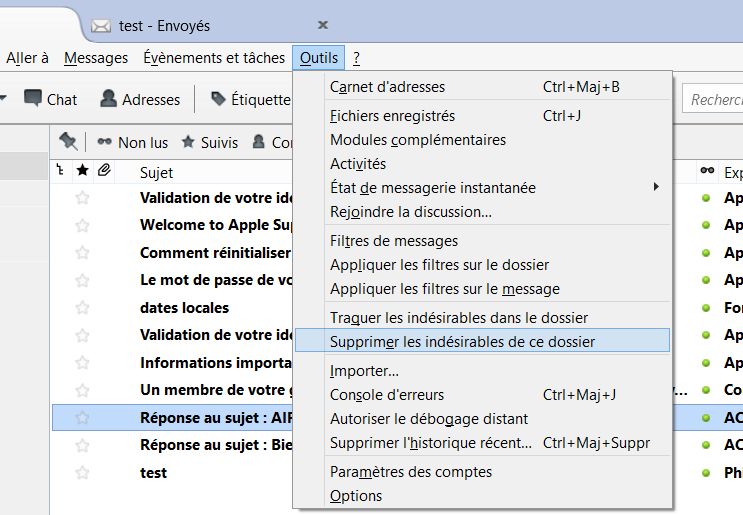Open the dropdown arrow left of Chat
Viewport: 743px width, 515px height.
click(4, 99)
